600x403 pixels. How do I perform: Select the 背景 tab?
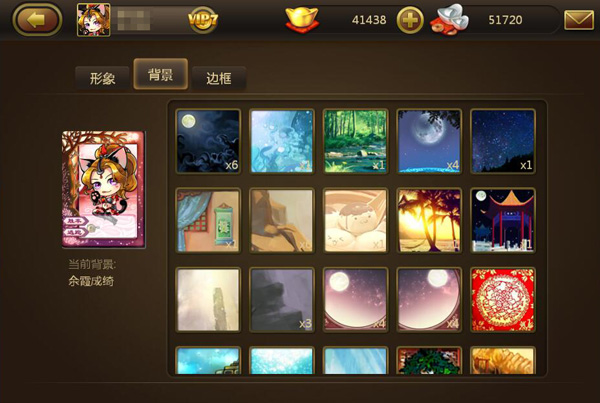tap(161, 74)
